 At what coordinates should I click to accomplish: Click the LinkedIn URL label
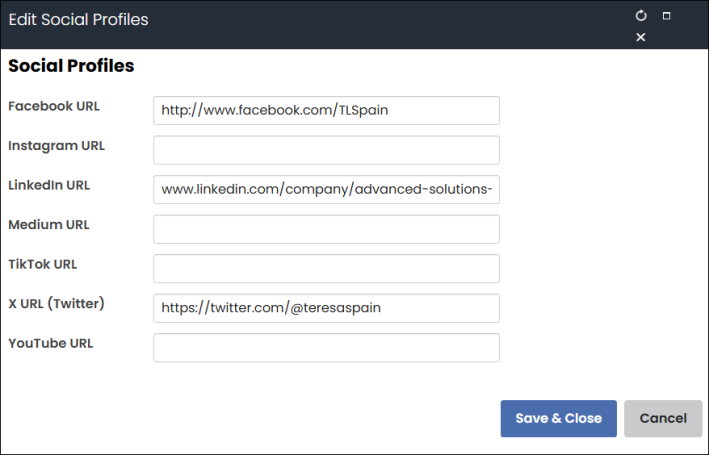pos(49,185)
